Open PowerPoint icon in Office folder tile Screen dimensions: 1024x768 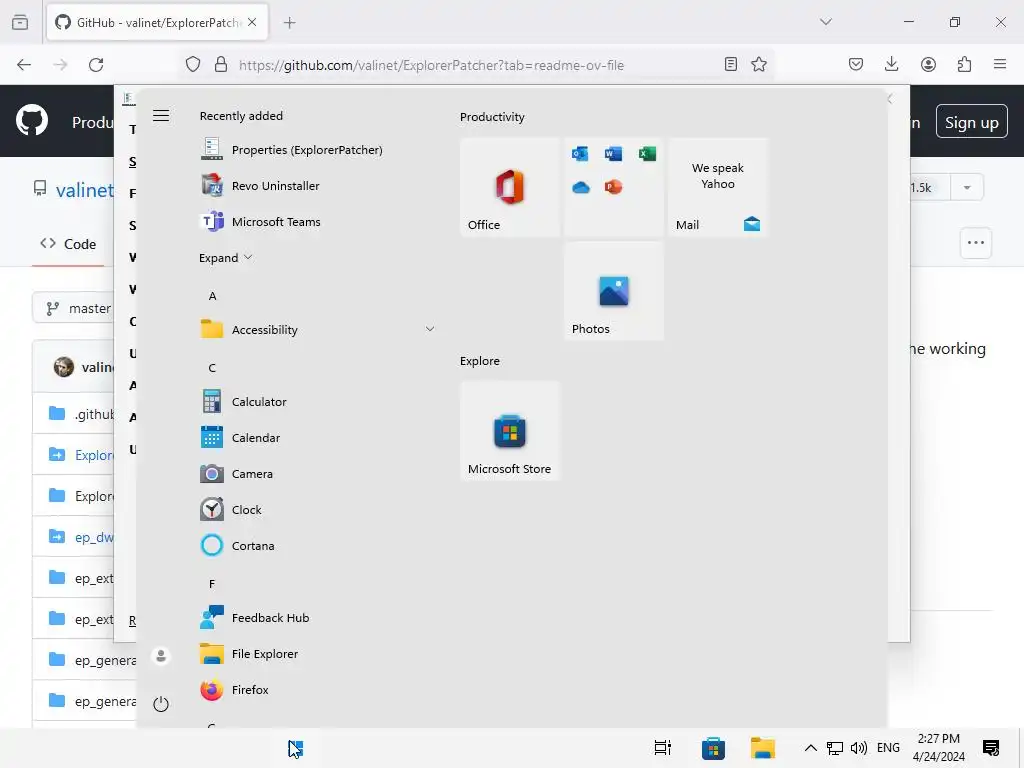pyautogui.click(x=613, y=187)
